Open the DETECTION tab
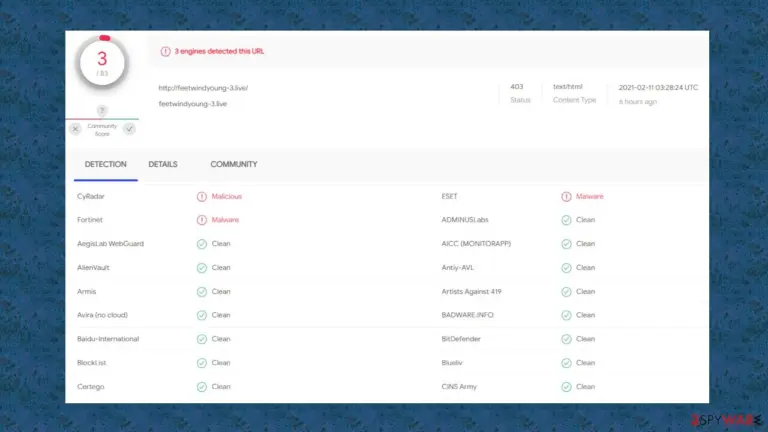 click(106, 165)
